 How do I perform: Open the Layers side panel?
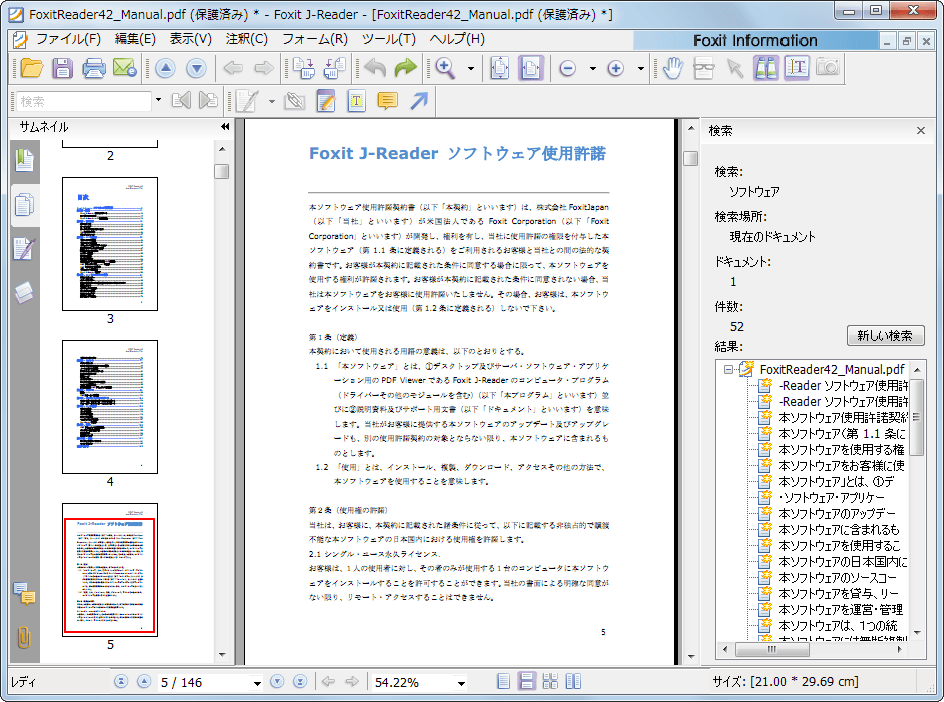pyautogui.click(x=24, y=293)
